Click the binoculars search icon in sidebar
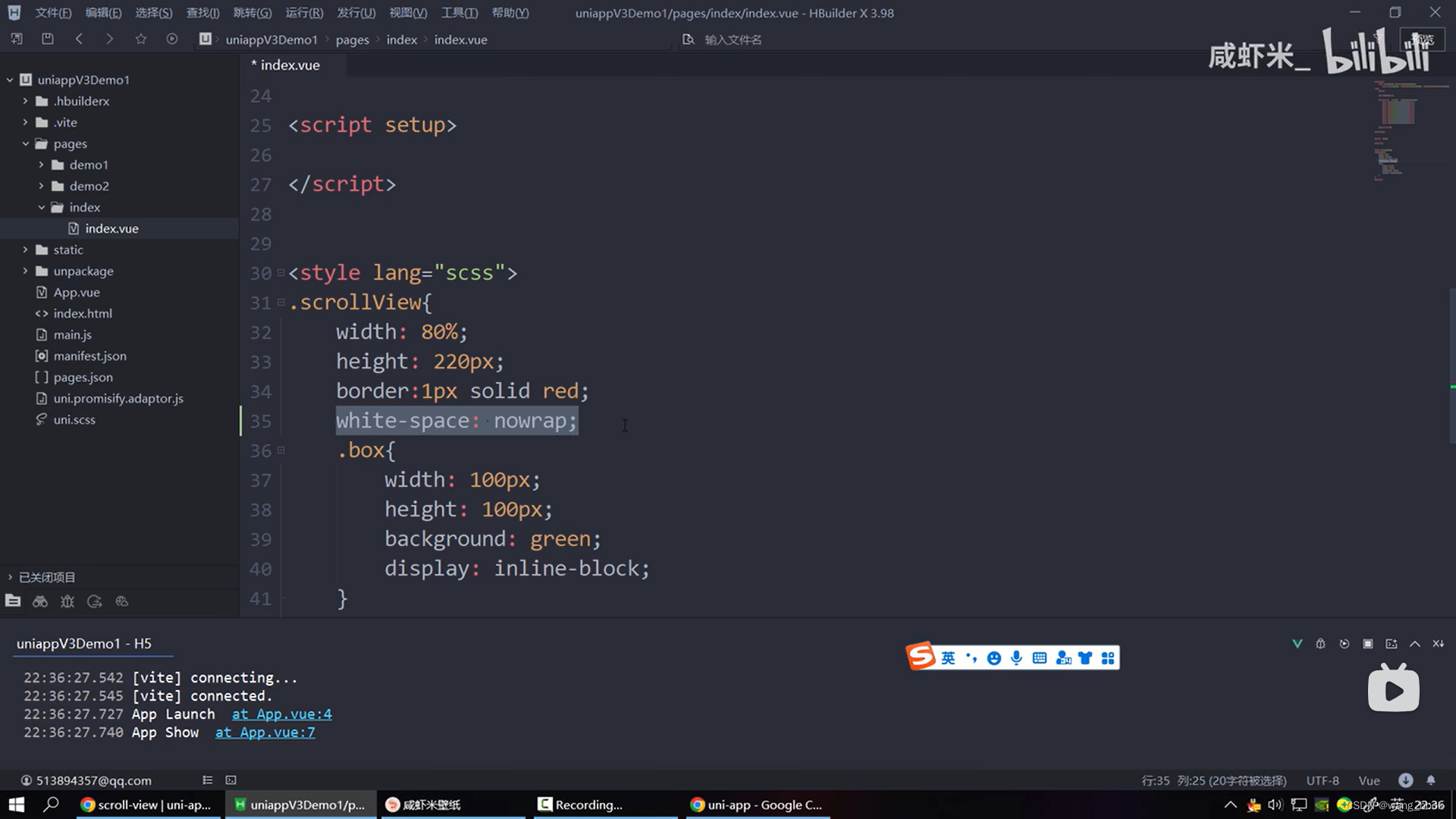The image size is (1456, 819). tap(40, 601)
